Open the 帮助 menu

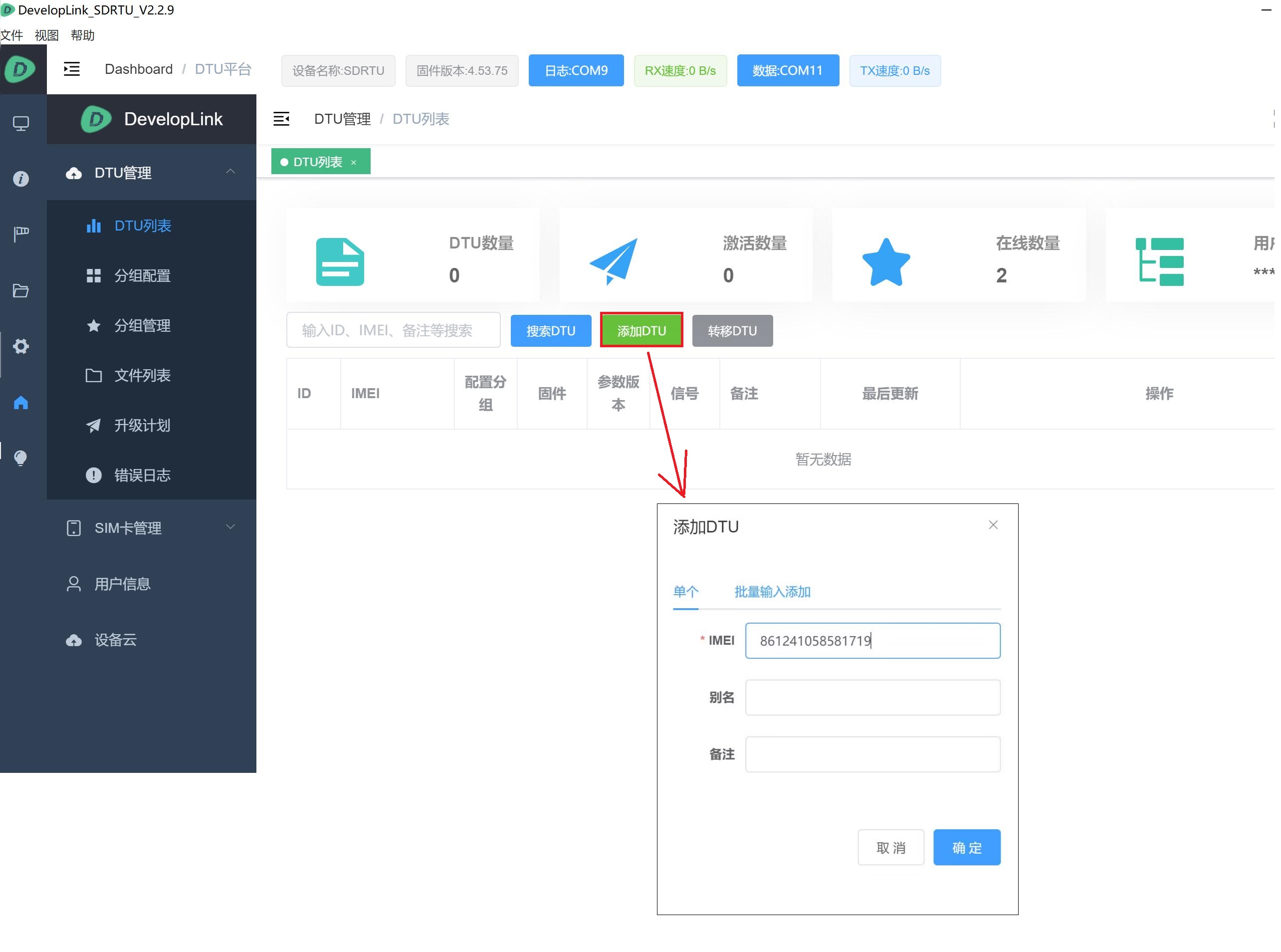pos(82,36)
